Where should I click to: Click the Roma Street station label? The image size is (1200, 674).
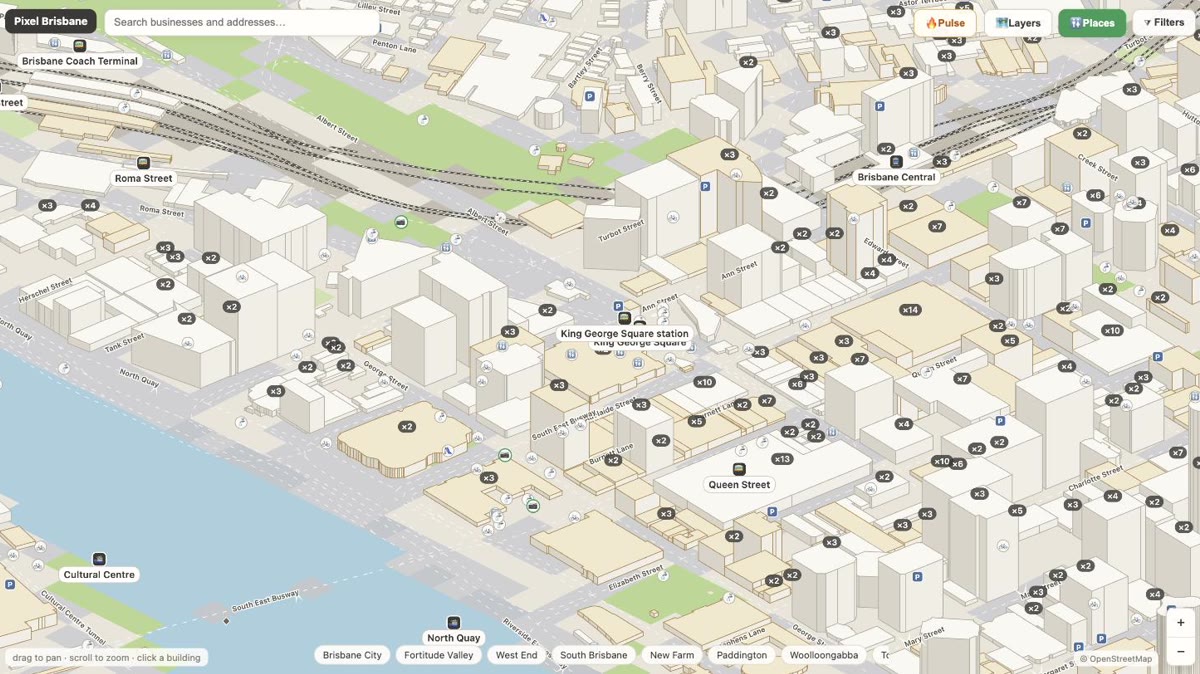pyautogui.click(x=143, y=178)
